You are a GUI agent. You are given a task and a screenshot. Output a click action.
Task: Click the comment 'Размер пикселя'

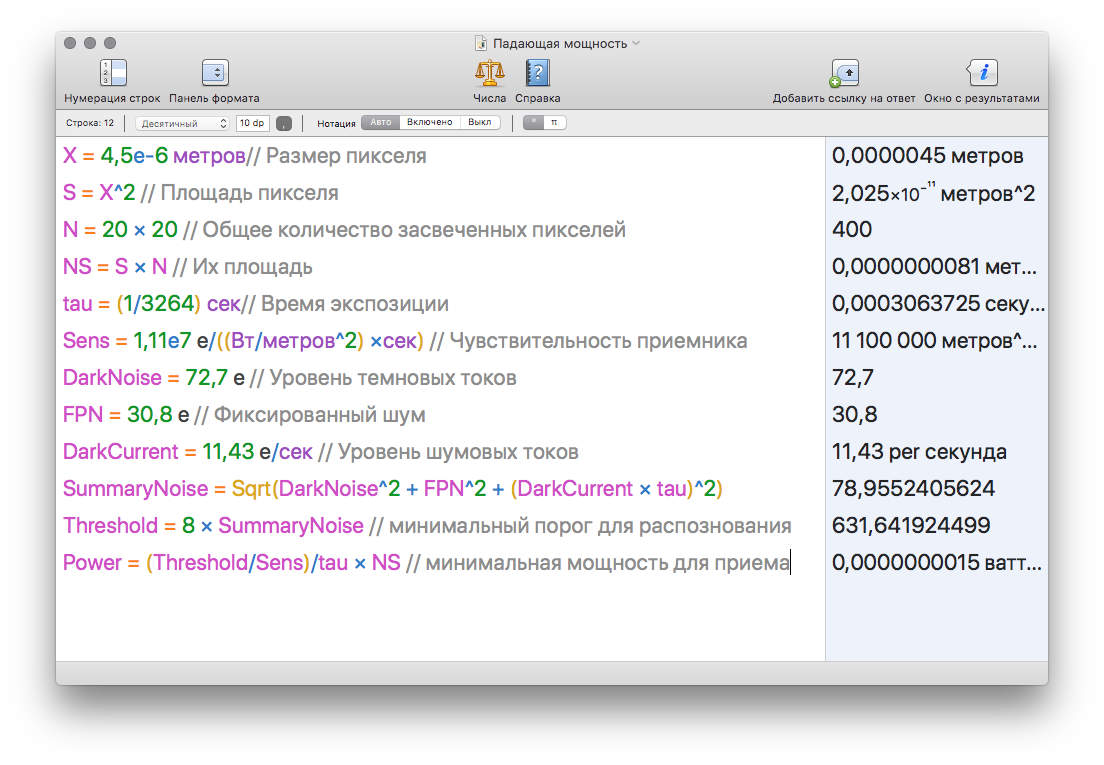[346, 156]
